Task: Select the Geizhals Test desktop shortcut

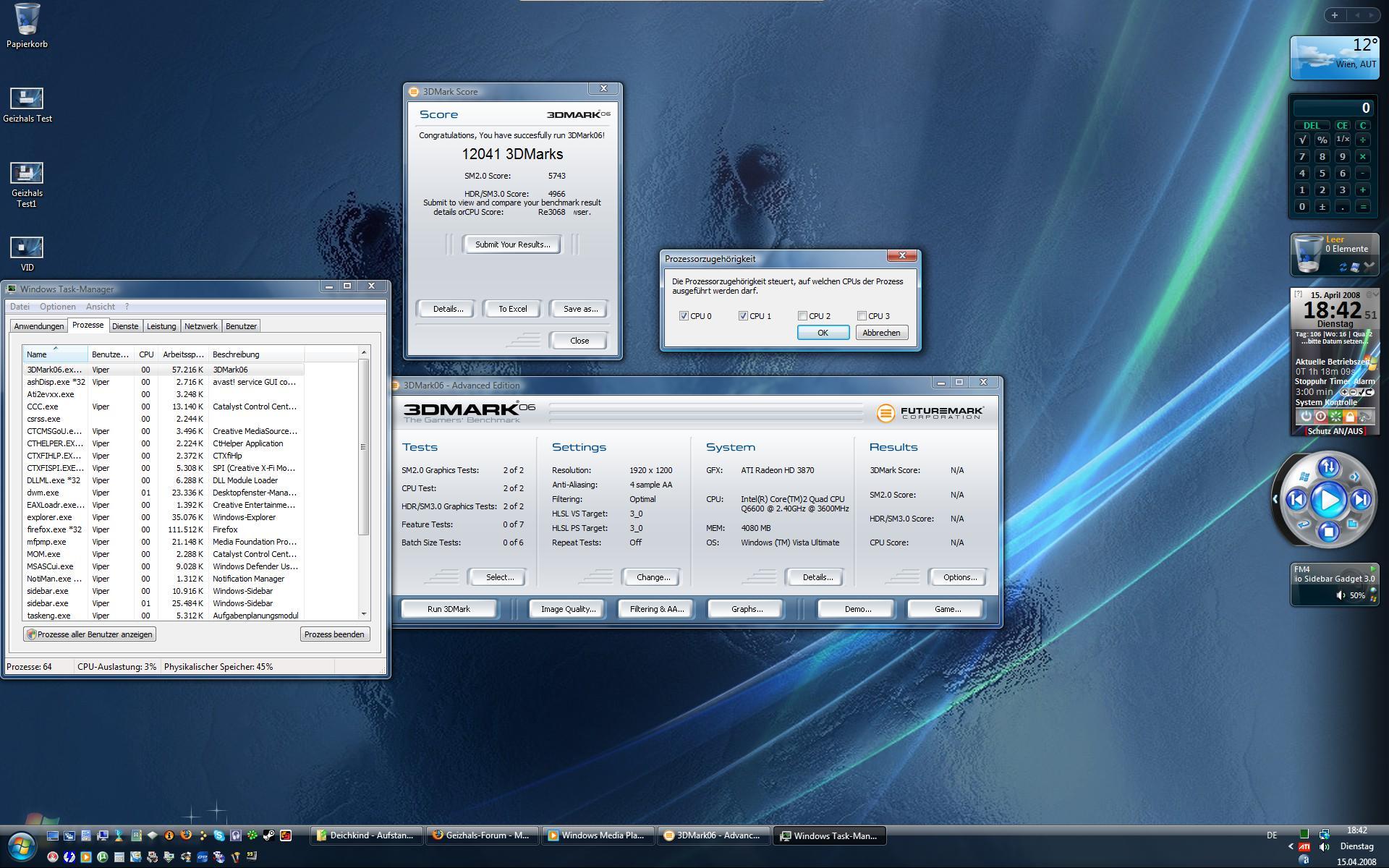Action: click(27, 105)
